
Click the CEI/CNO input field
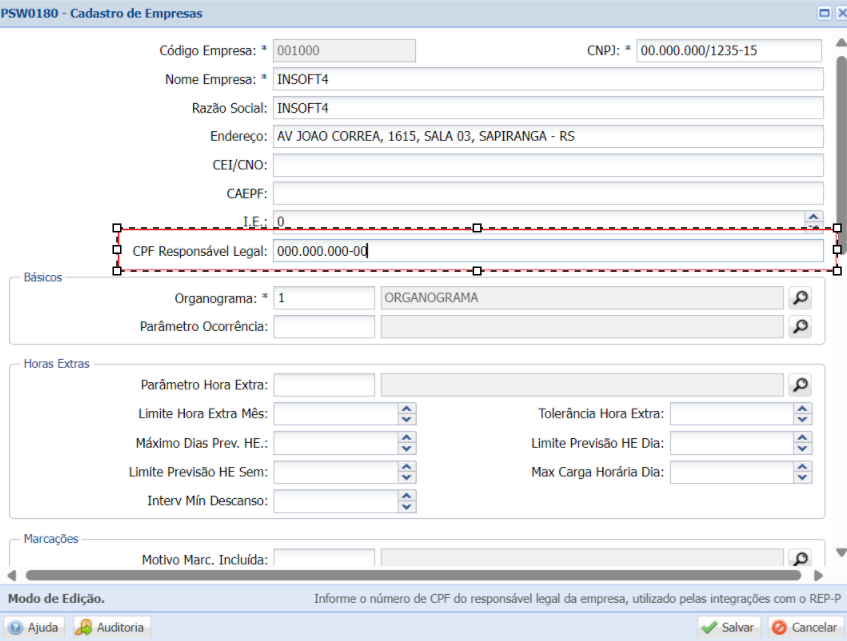[548, 165]
